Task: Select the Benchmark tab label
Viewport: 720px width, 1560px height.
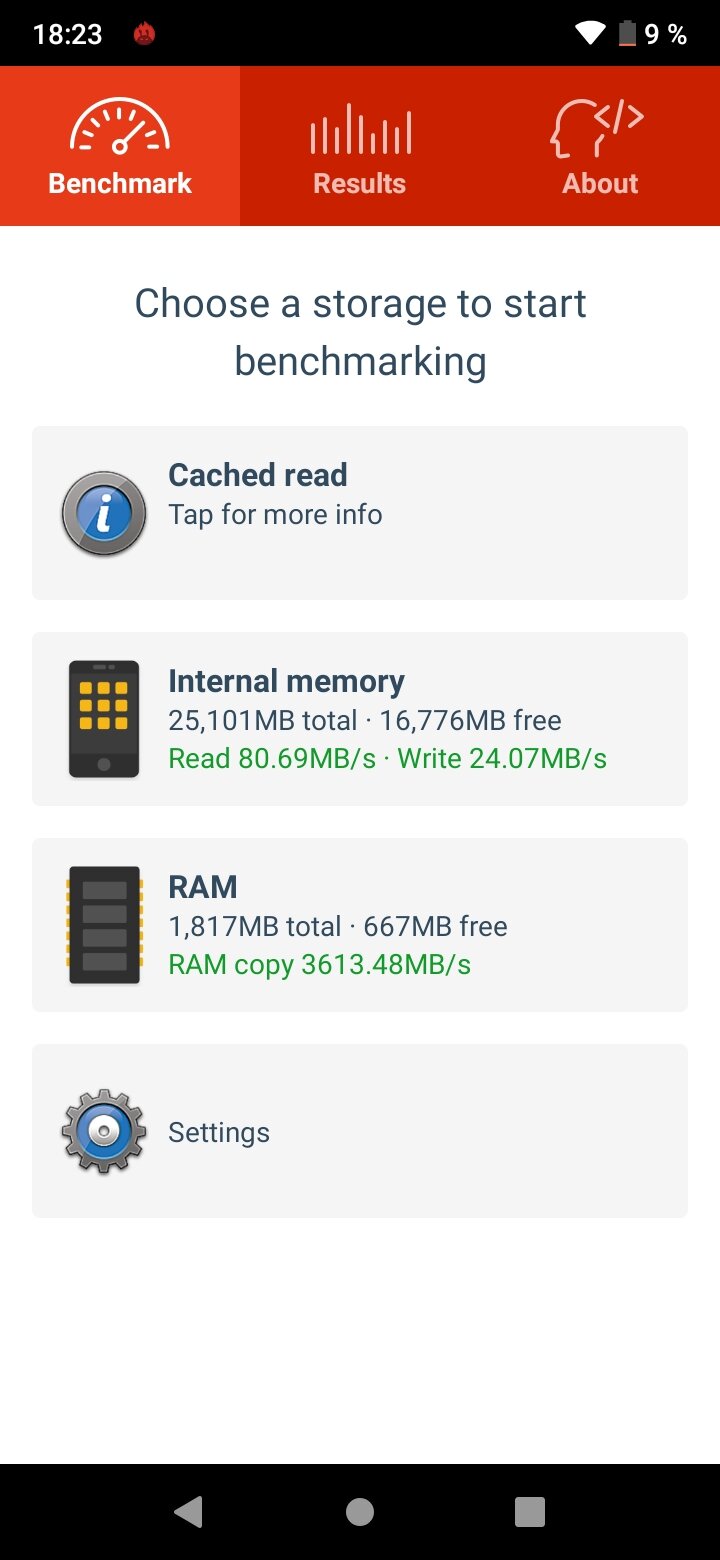Action: tap(120, 184)
